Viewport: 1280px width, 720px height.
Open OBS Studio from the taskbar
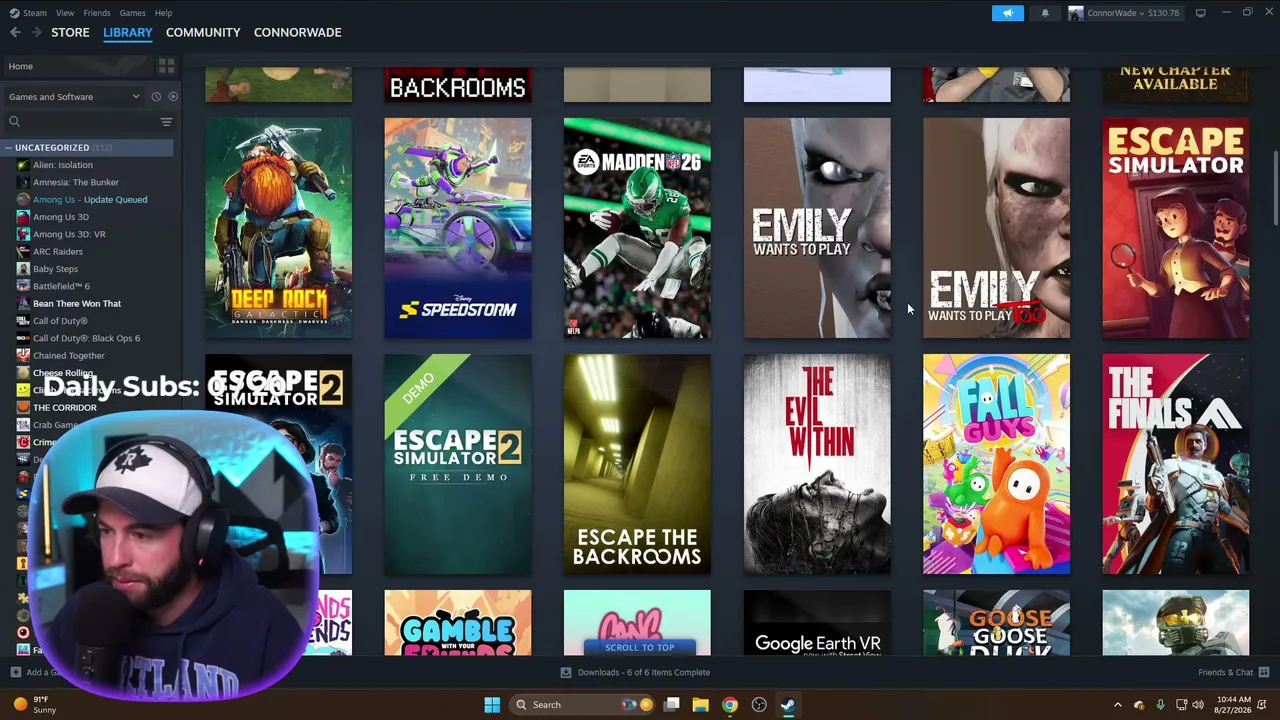point(759,705)
